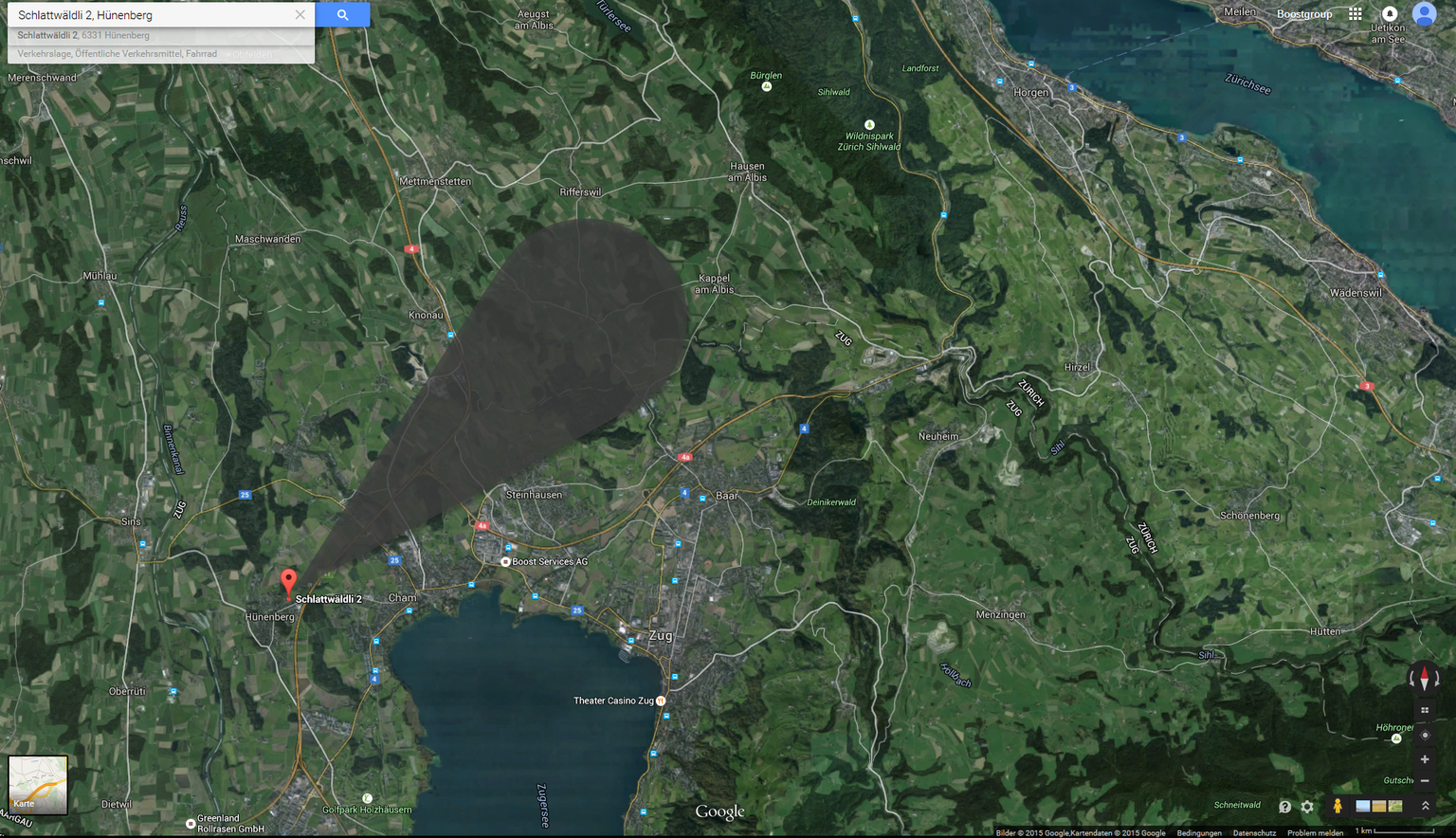Screen dimensions: 1456x838
Task: Open the help question mark
Action: tap(1284, 807)
